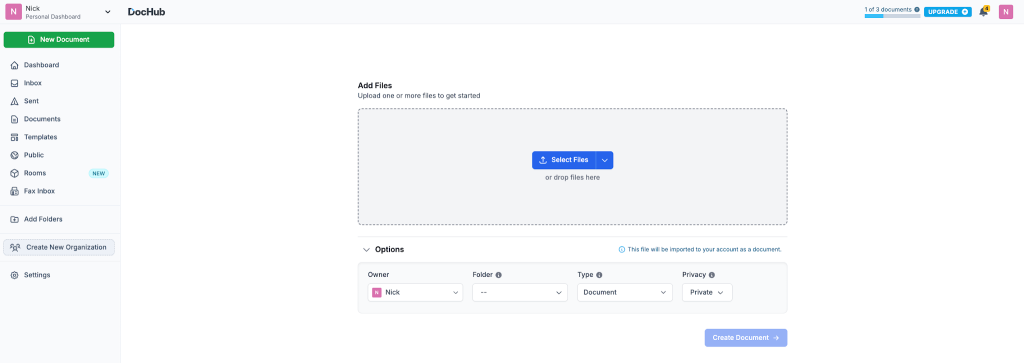Click info icon beside Type label
Screen dimensions: 1024x363
click(x=599, y=276)
